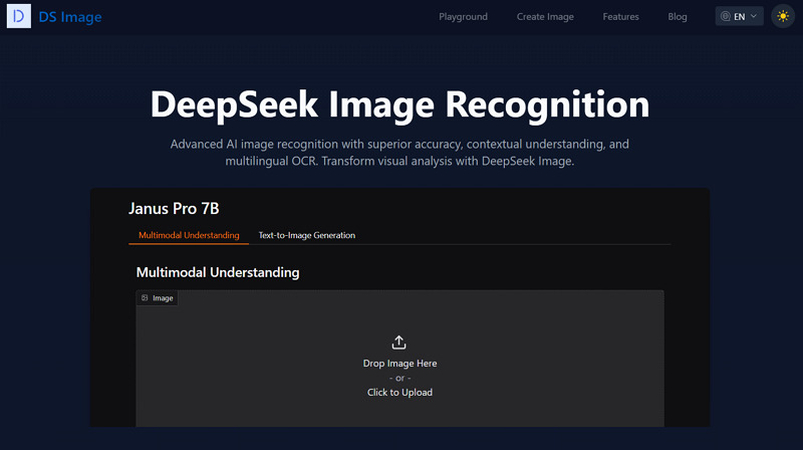
Task: Select the Multimodal Understanding tab
Action: click(x=188, y=235)
